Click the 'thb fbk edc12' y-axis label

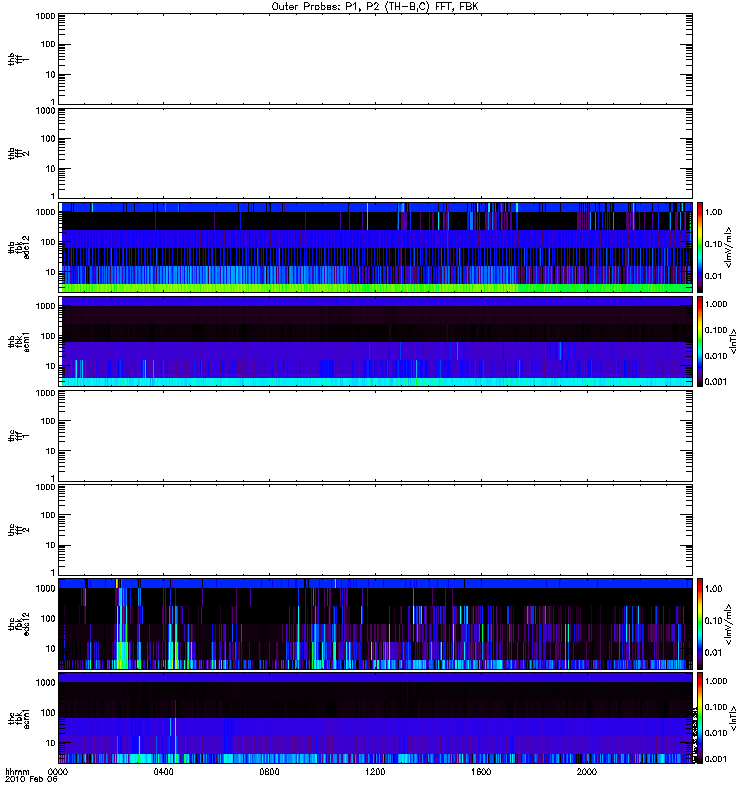click(18, 247)
